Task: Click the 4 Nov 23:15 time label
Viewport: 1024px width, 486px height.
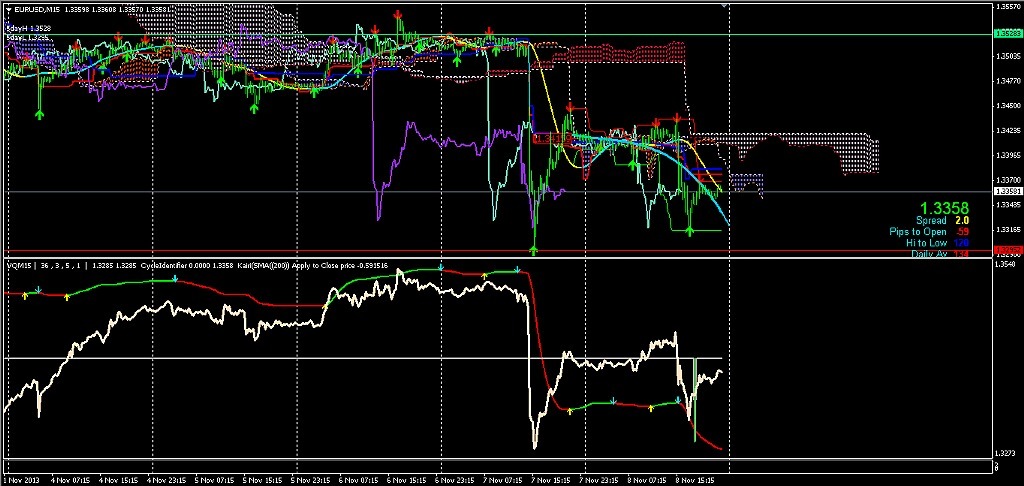Action: point(165,480)
